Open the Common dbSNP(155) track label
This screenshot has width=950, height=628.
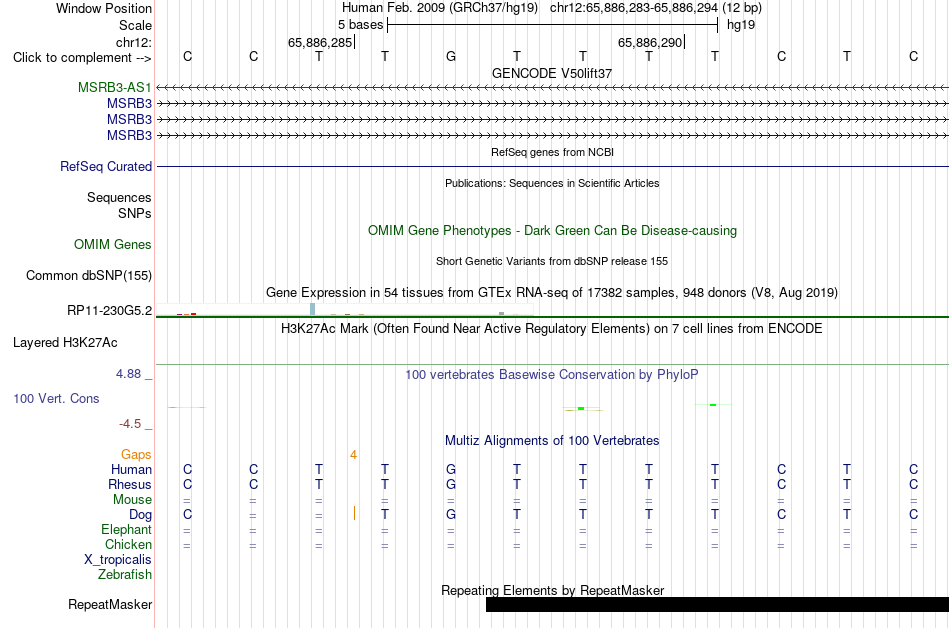click(x=89, y=276)
